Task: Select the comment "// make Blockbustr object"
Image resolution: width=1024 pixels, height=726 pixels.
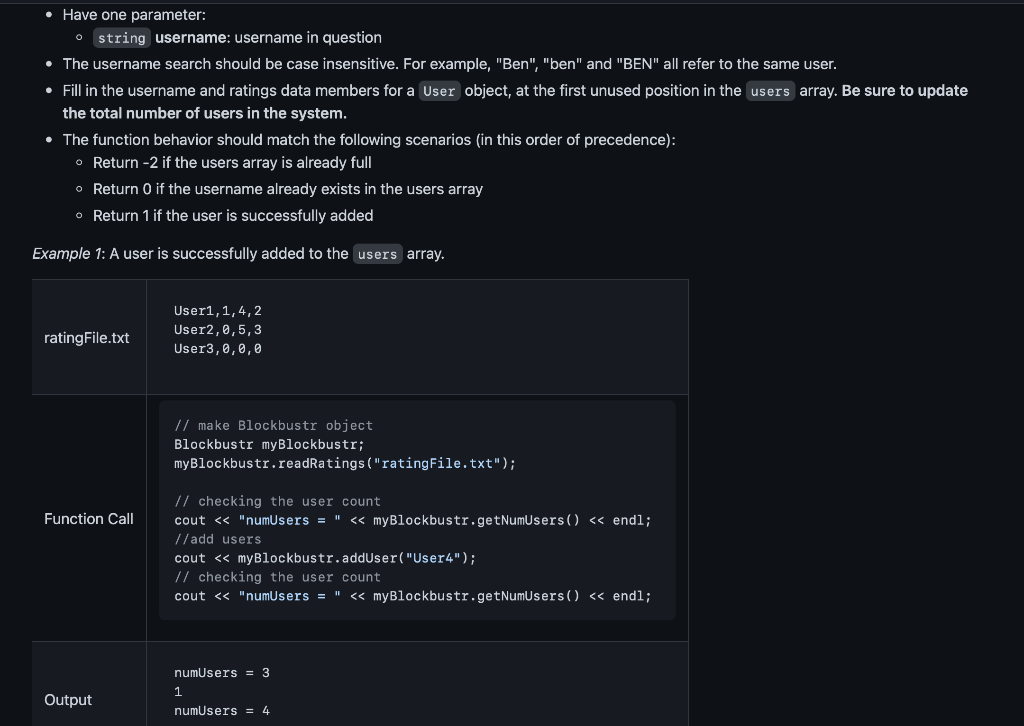Action: tap(273, 425)
